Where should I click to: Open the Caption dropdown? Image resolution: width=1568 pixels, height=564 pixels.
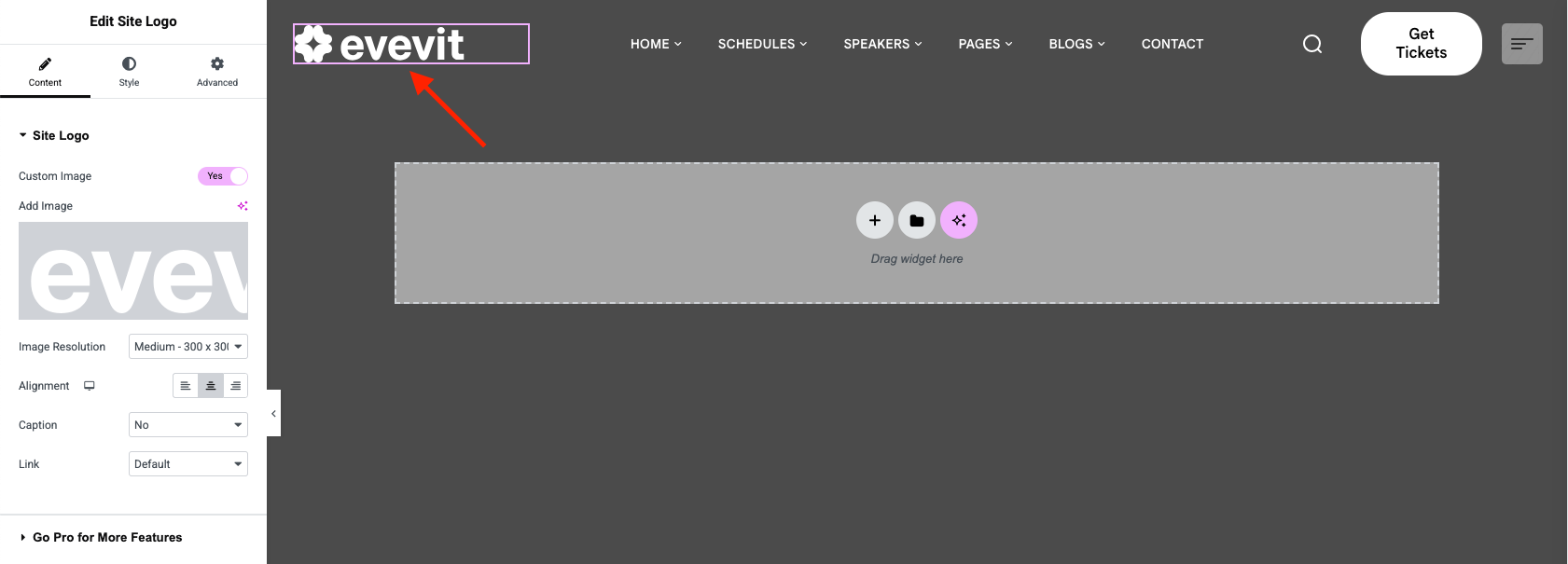(x=187, y=425)
